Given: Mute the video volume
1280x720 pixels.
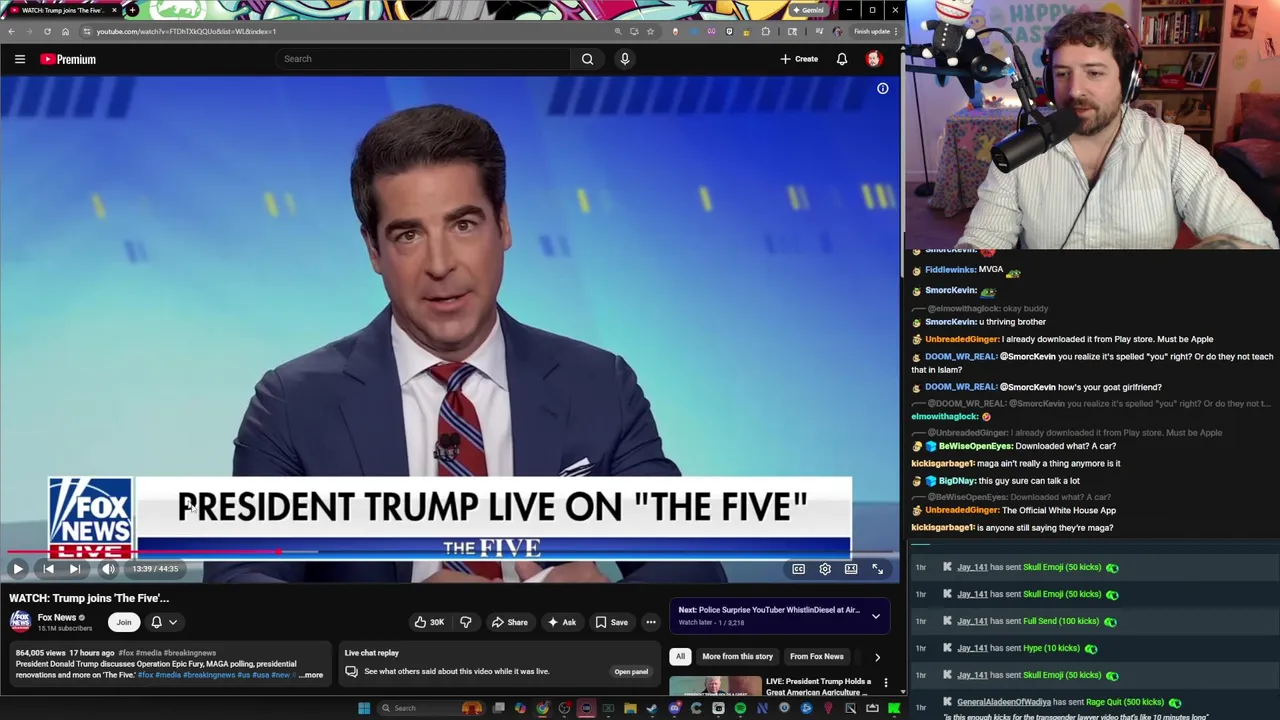Looking at the screenshot, I should 108,569.
